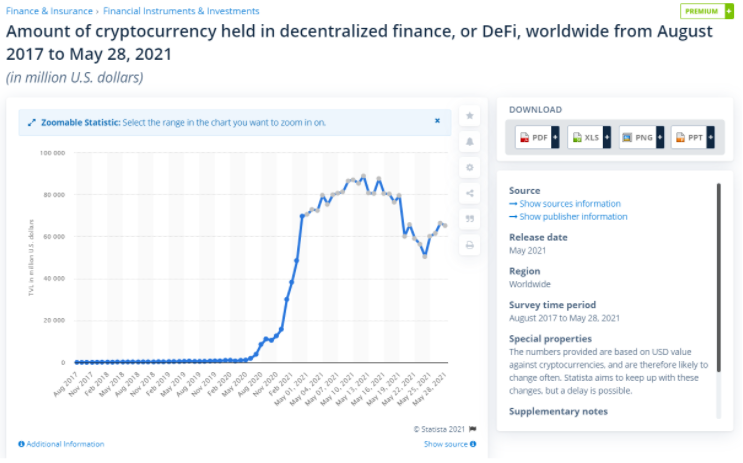Click the quotation citation icon
Image resolution: width=743 pixels, height=463 pixels.
tap(470, 218)
